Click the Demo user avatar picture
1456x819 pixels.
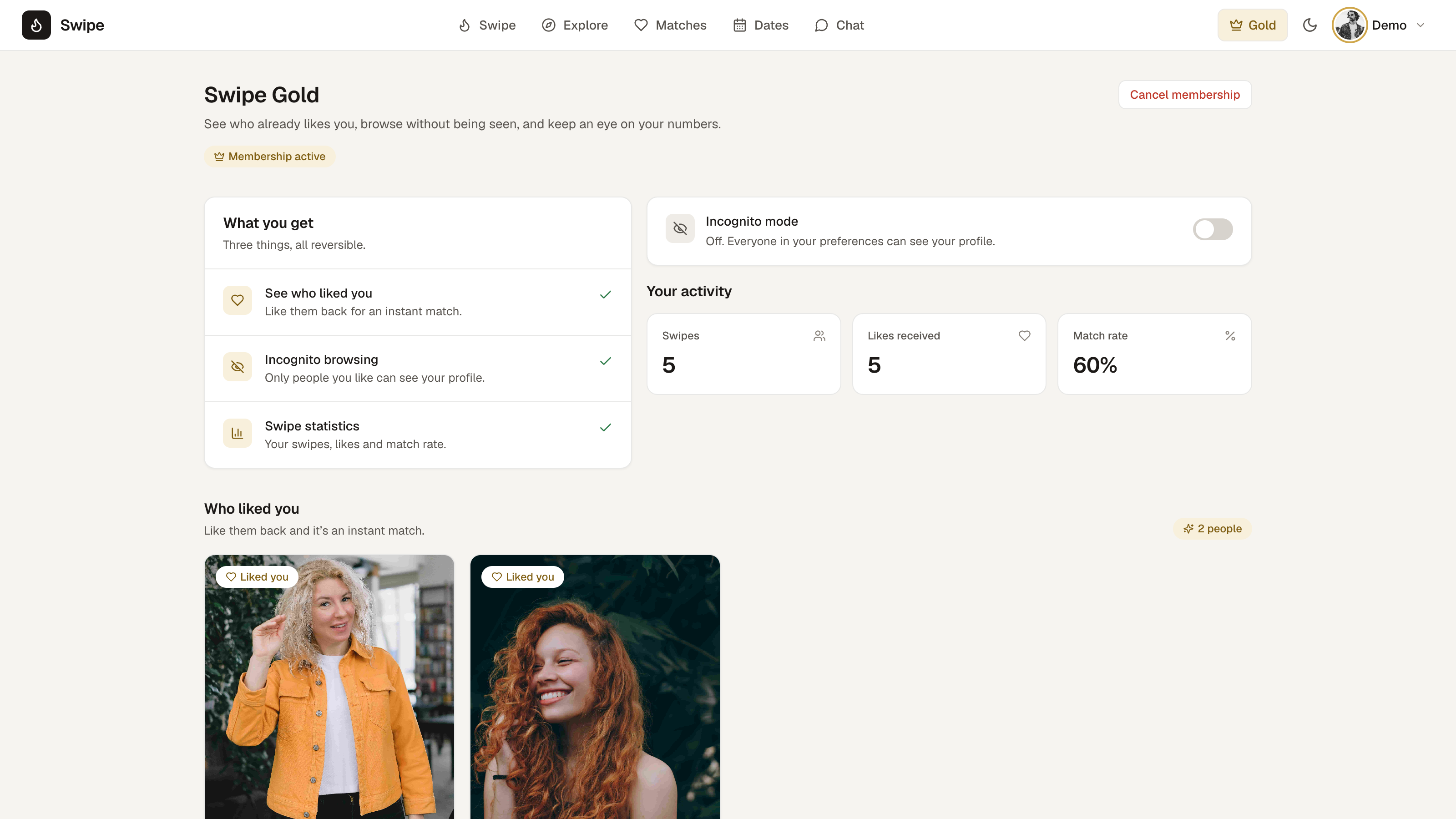click(x=1350, y=25)
